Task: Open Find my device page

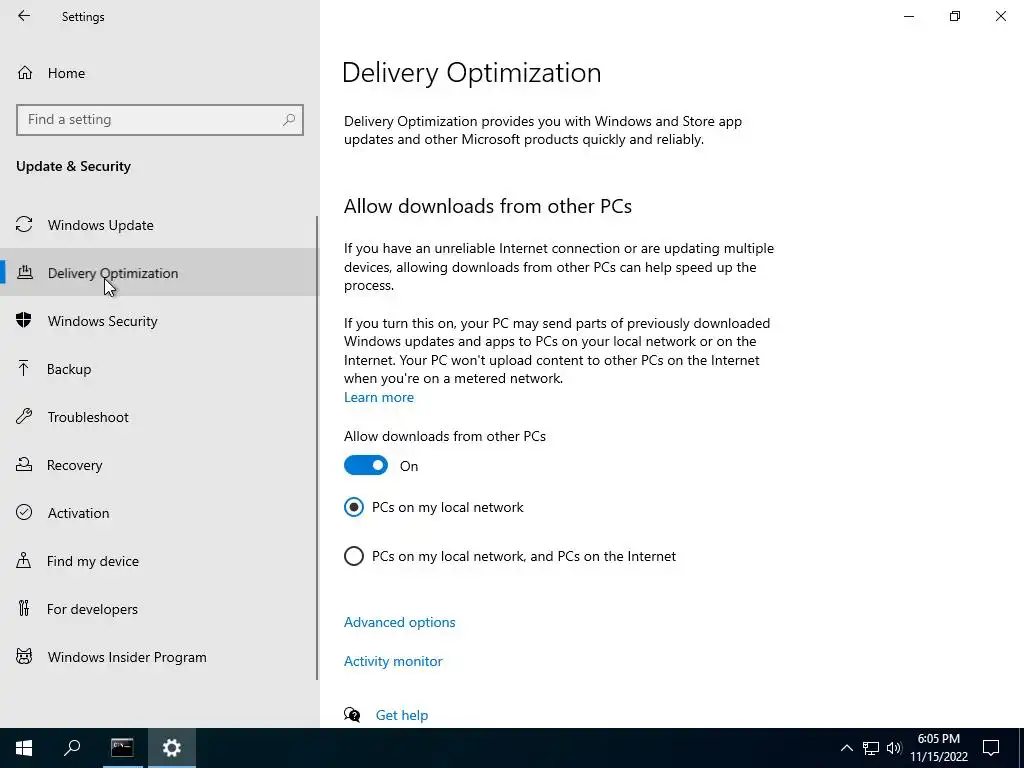Action: tap(158, 560)
